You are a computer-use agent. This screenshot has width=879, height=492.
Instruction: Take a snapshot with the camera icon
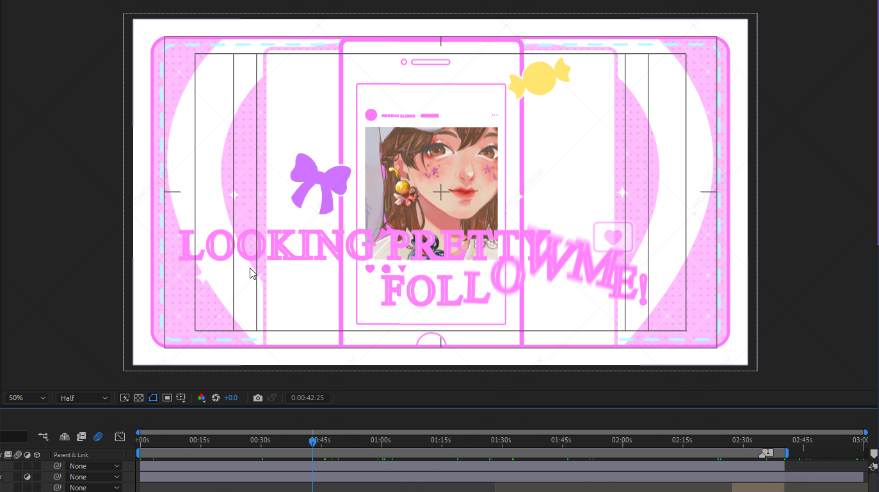click(258, 398)
